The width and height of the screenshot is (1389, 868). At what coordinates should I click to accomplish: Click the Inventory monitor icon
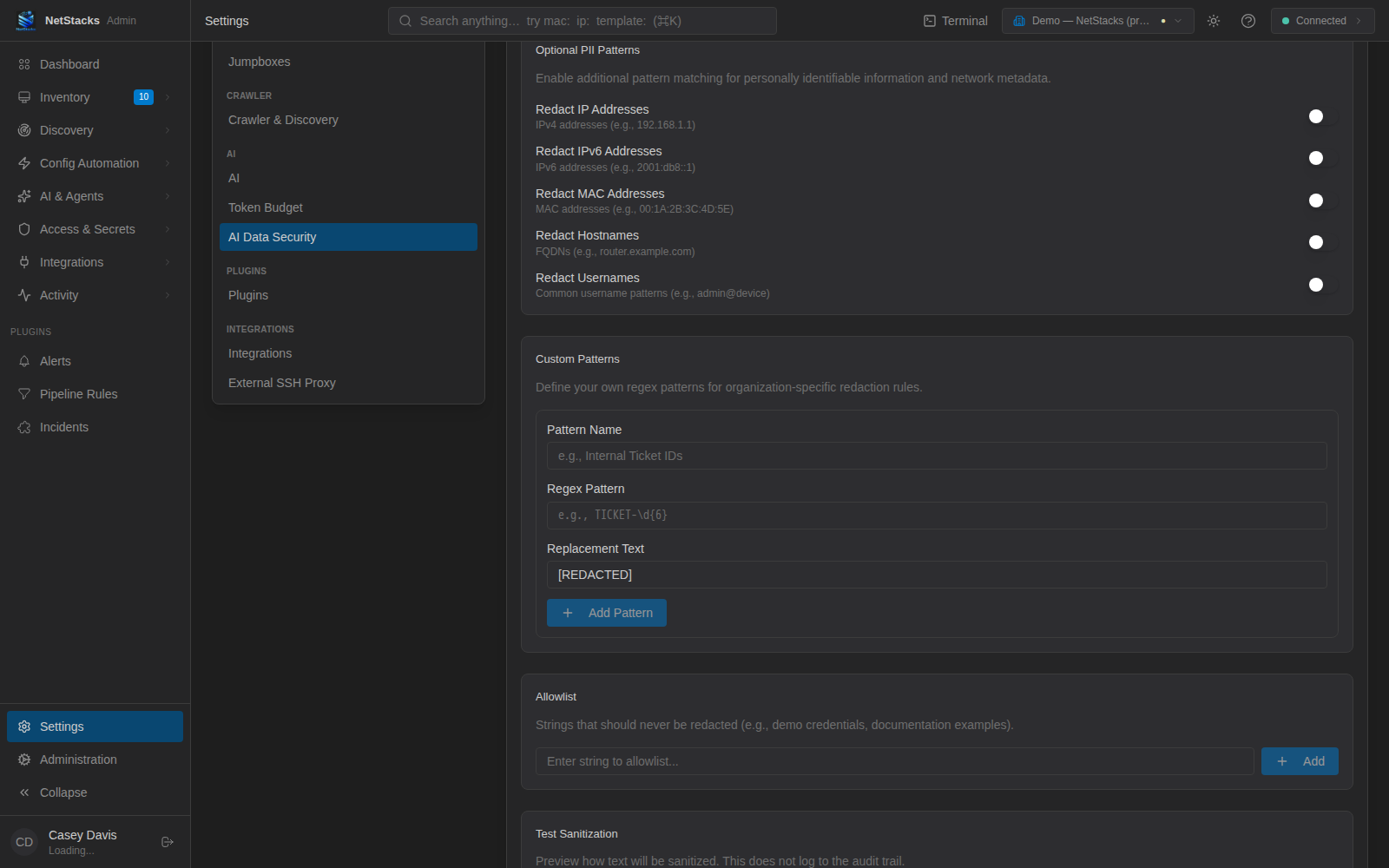[24, 97]
